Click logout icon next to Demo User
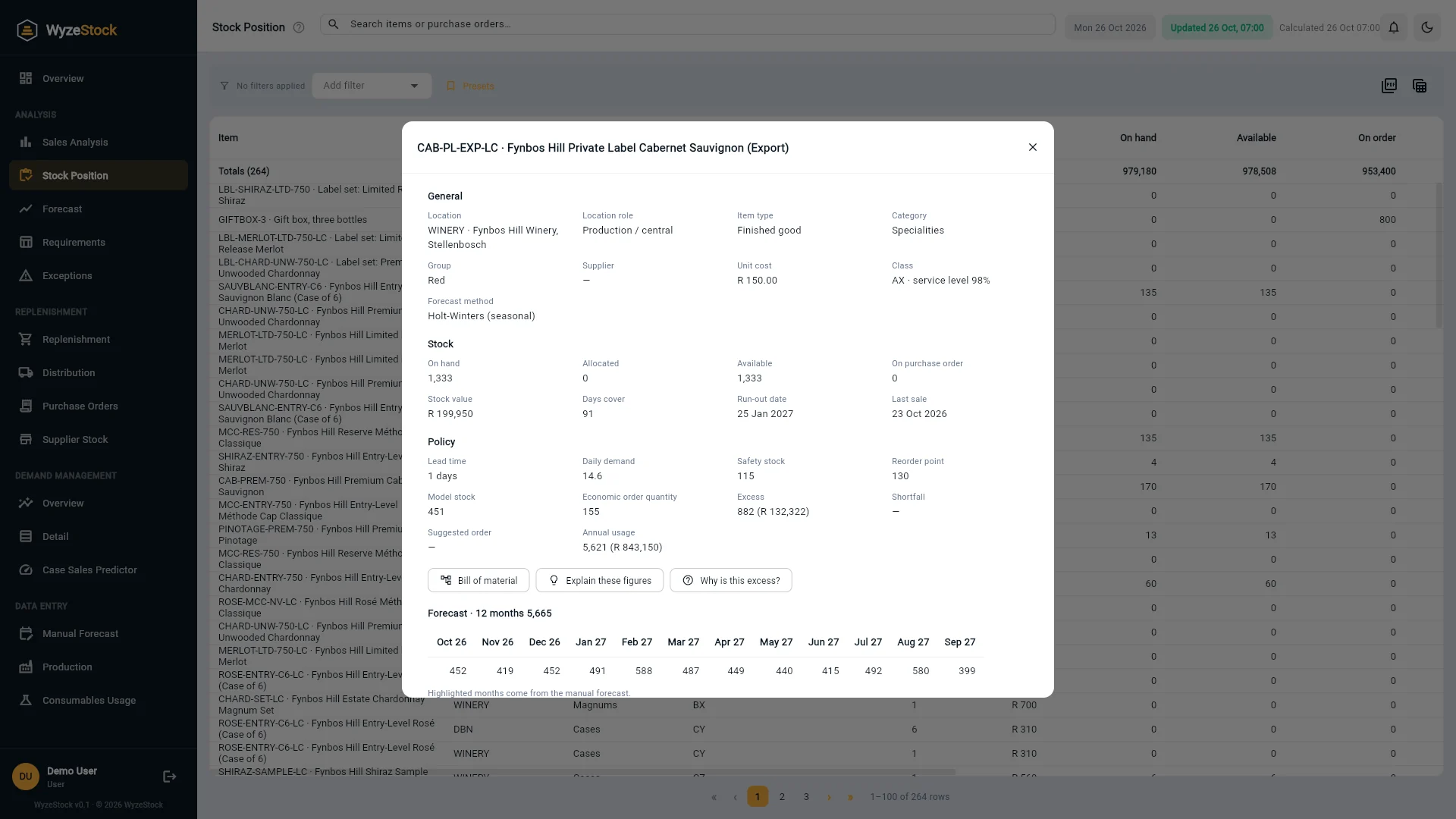The width and height of the screenshot is (1456, 819). click(170, 777)
